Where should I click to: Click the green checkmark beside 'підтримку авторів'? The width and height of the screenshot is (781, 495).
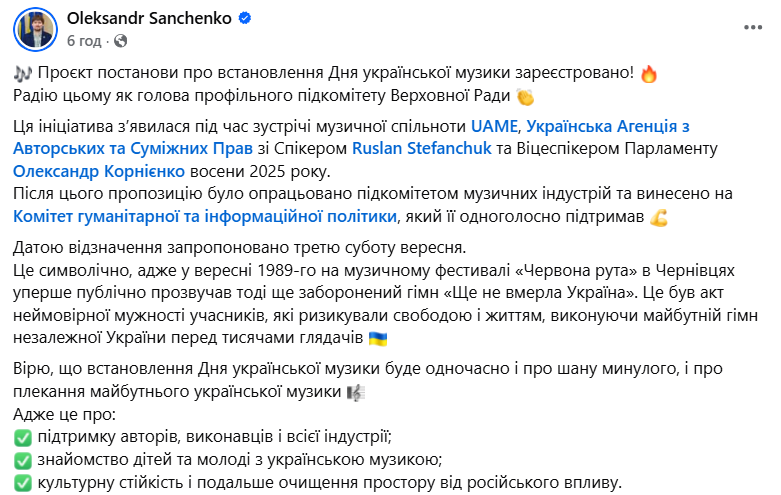[x=24, y=437]
